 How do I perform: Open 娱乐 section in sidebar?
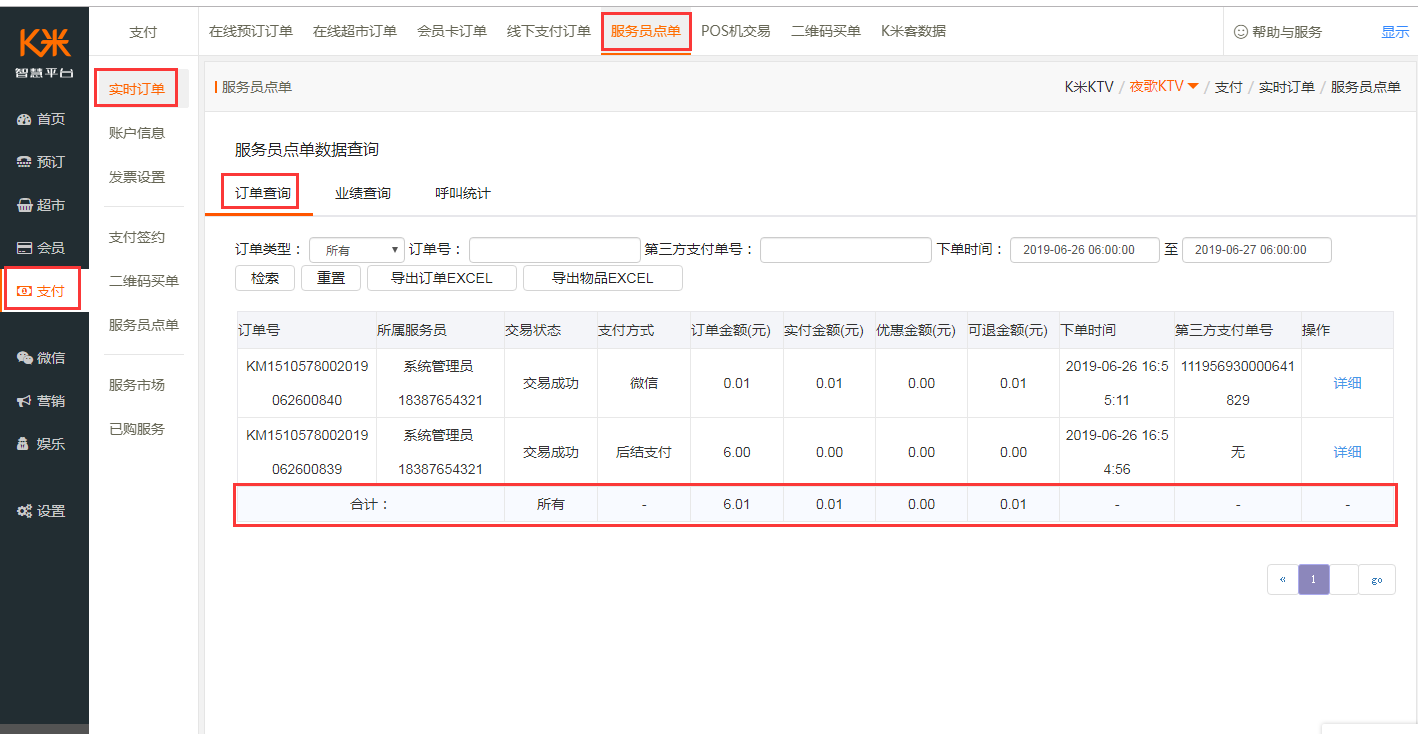pos(42,444)
